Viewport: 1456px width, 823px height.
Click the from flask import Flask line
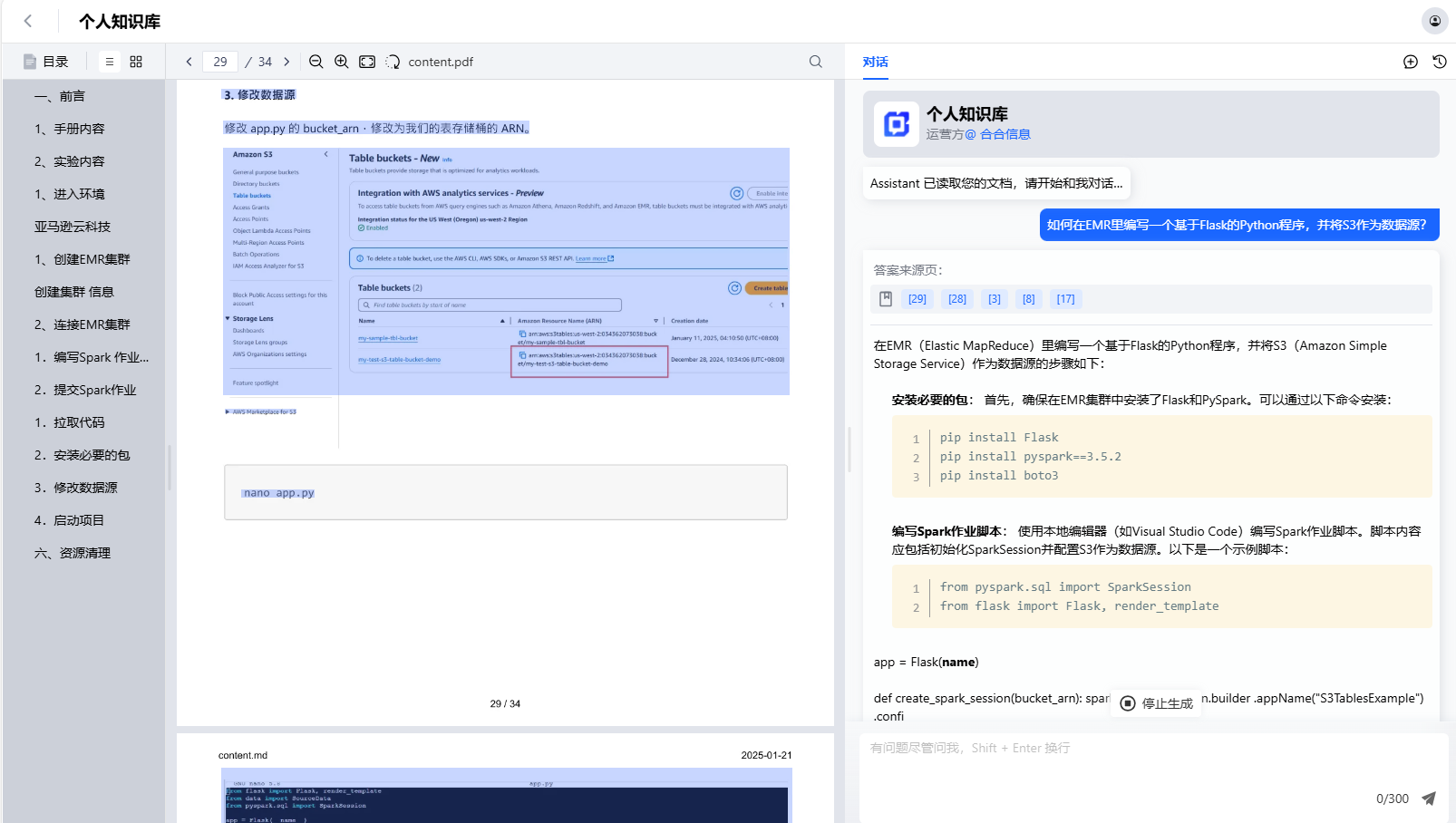pos(1079,606)
